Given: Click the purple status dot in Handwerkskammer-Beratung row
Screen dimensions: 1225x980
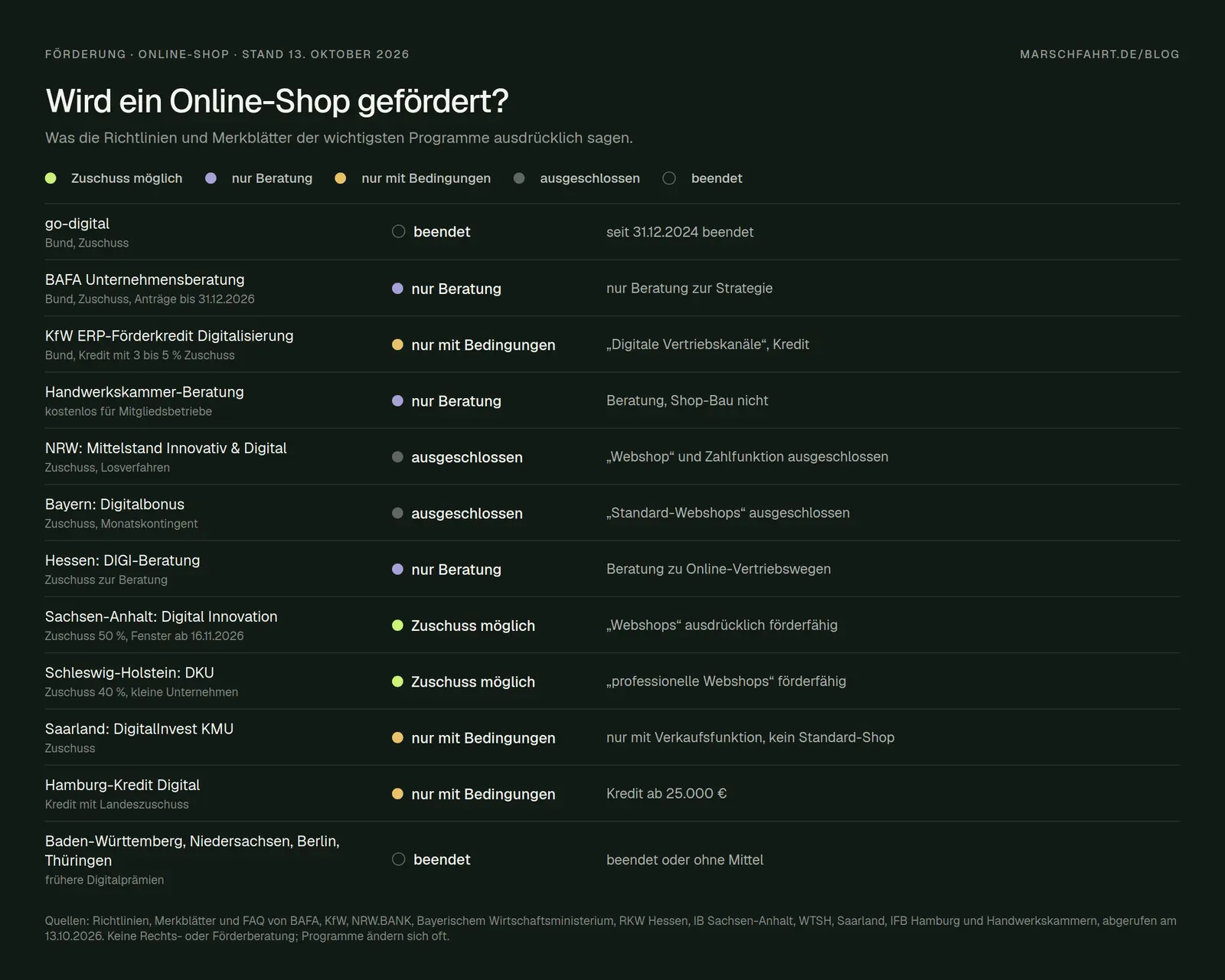Looking at the screenshot, I should tap(397, 400).
